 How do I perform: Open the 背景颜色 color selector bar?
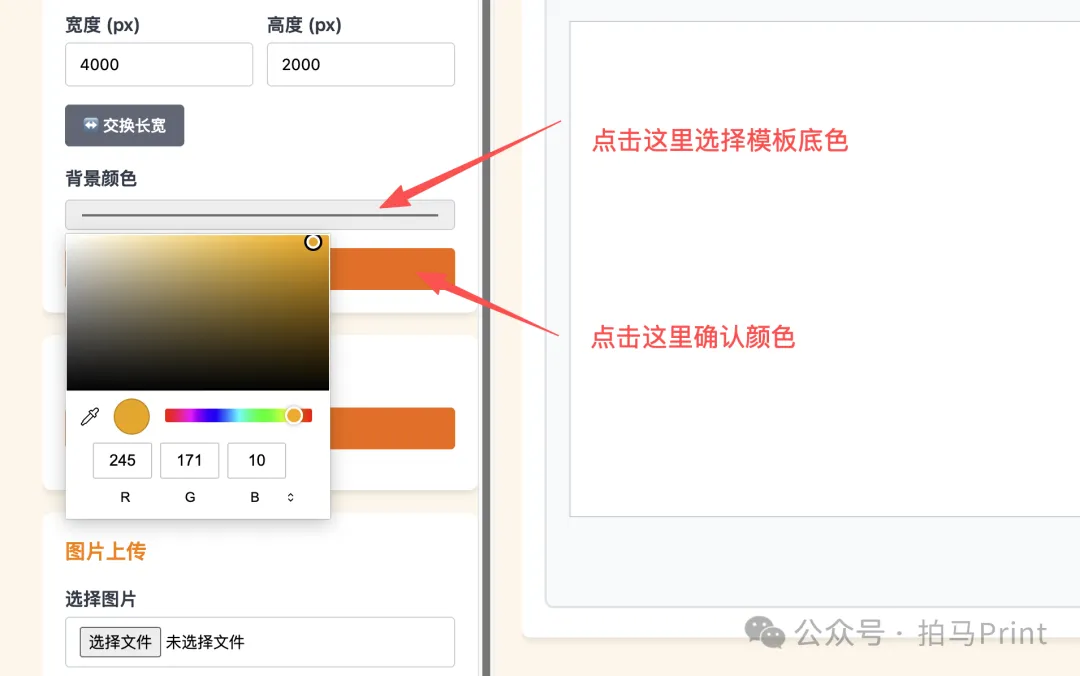[x=259, y=215]
